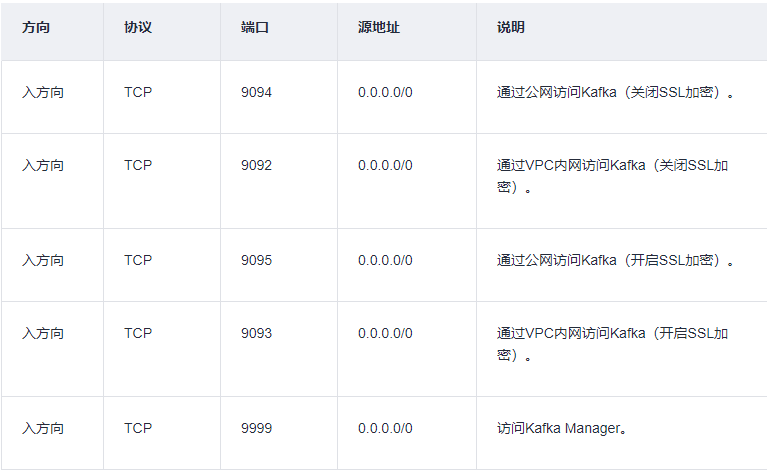Select port 9095 cell
The image size is (767, 470).
tap(256, 260)
